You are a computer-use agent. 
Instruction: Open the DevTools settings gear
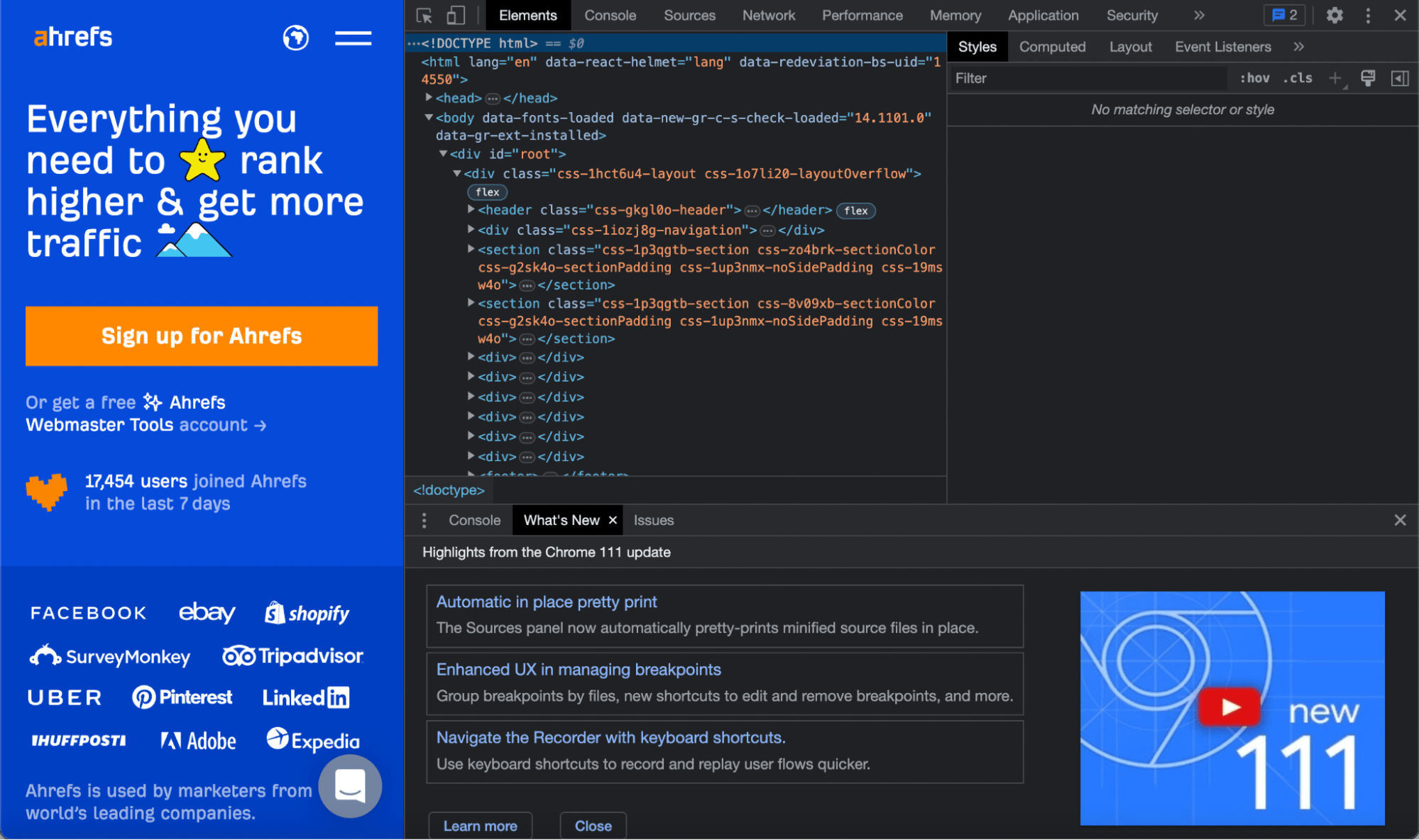tap(1335, 15)
